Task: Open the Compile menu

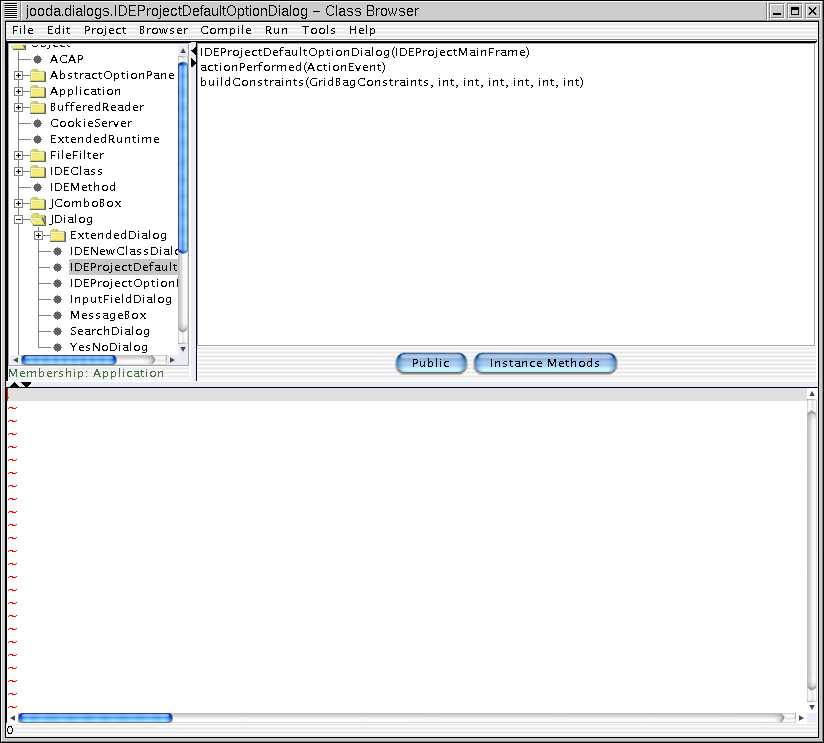Action: [226, 30]
